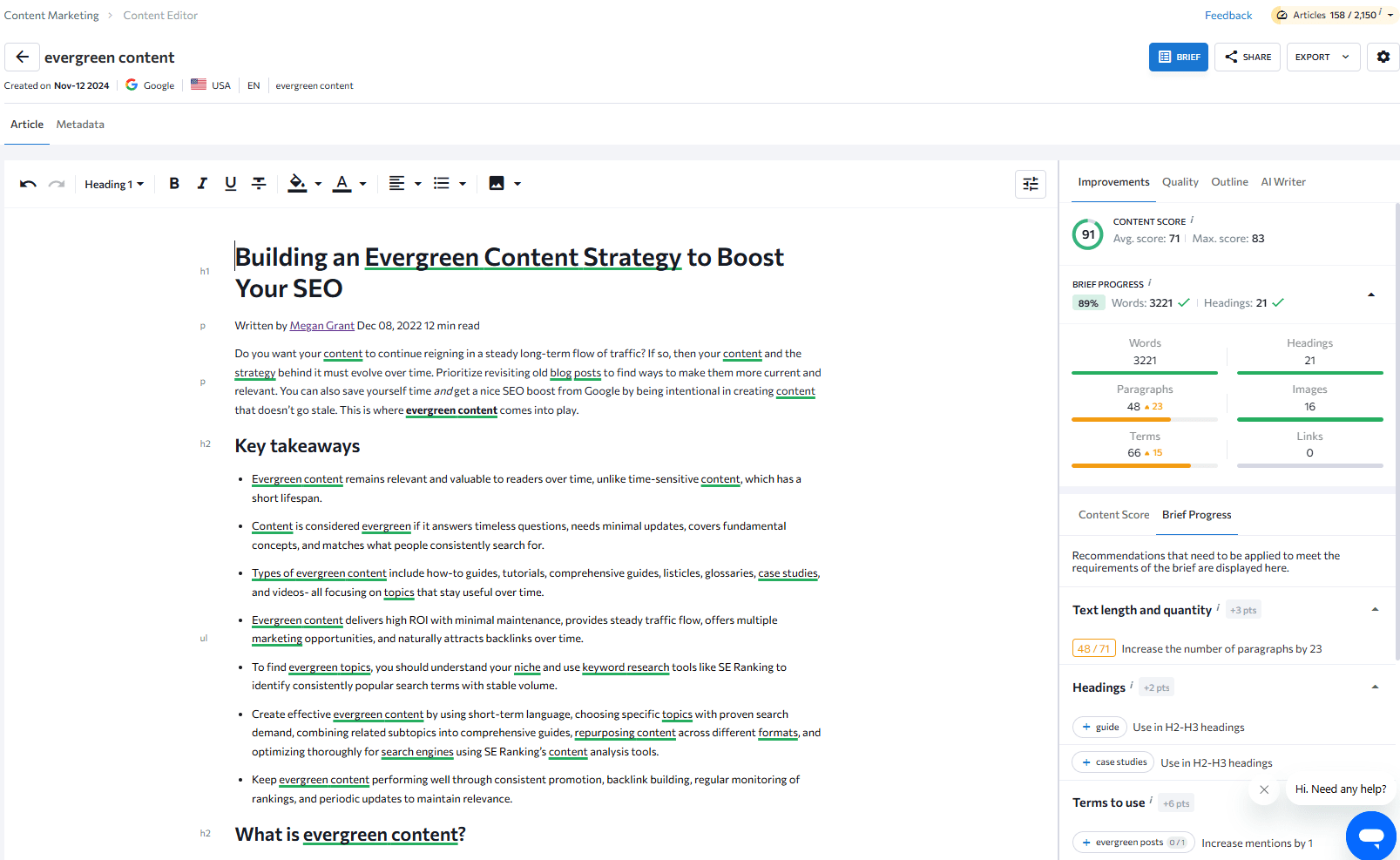Open the Quality tab
The width and height of the screenshot is (1400, 860).
point(1180,182)
